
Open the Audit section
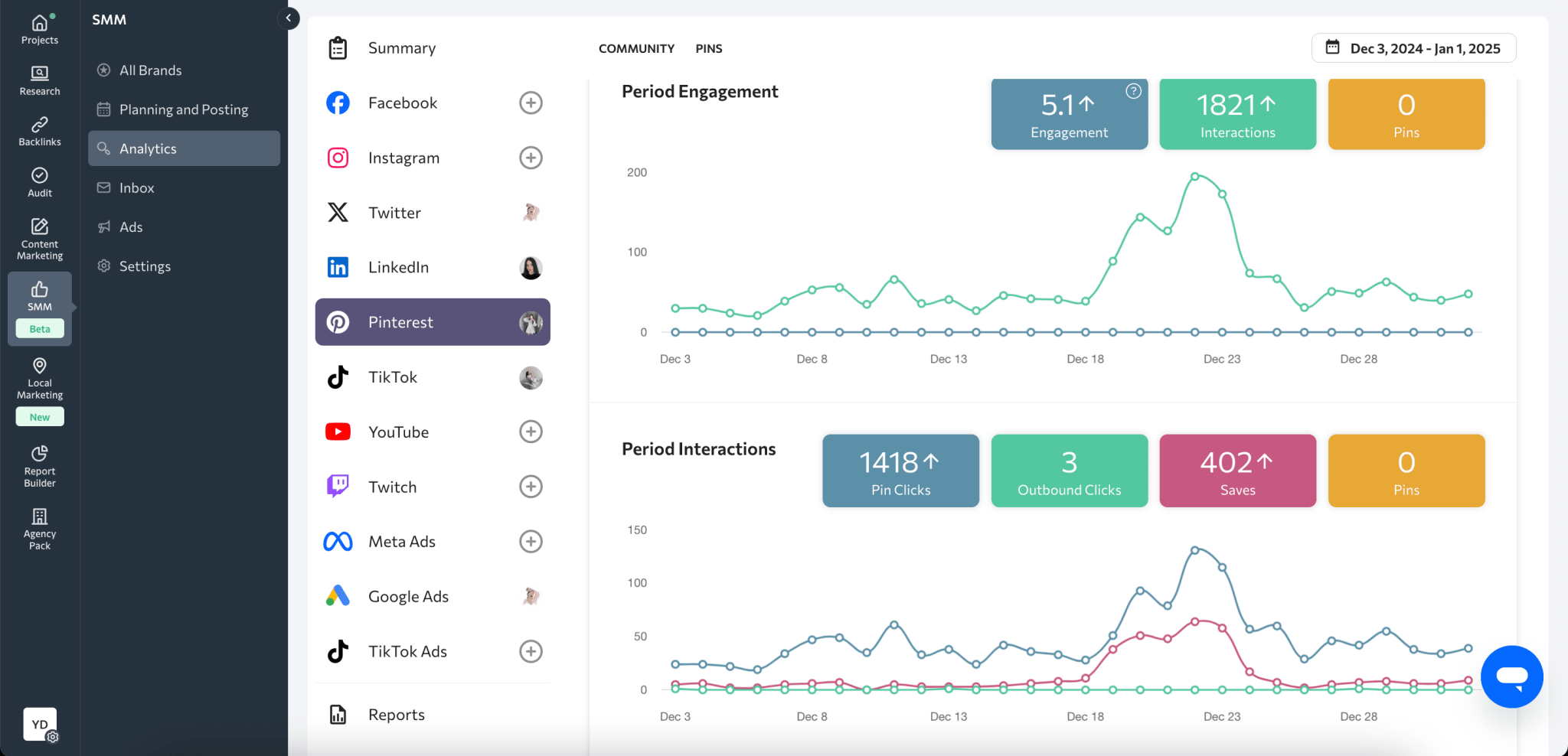pyautogui.click(x=39, y=181)
